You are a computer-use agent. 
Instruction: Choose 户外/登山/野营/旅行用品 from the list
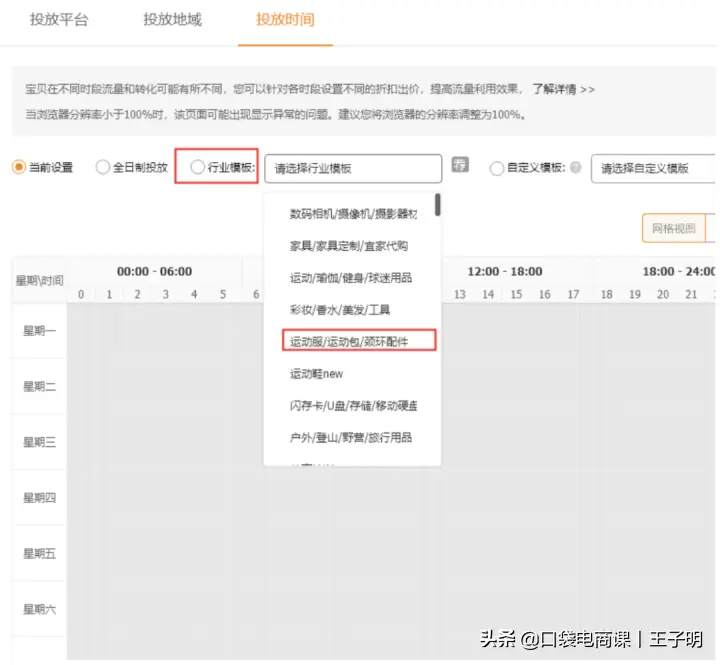click(x=351, y=438)
